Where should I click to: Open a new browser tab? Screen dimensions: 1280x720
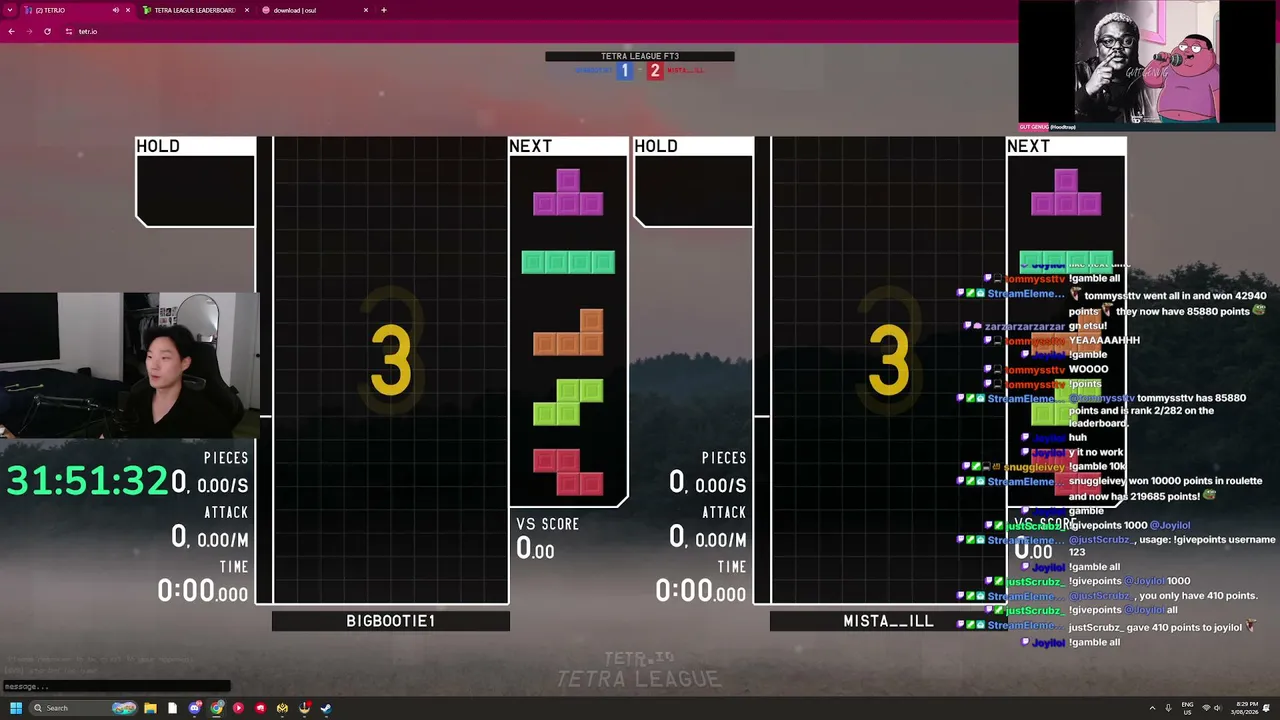coord(384,10)
